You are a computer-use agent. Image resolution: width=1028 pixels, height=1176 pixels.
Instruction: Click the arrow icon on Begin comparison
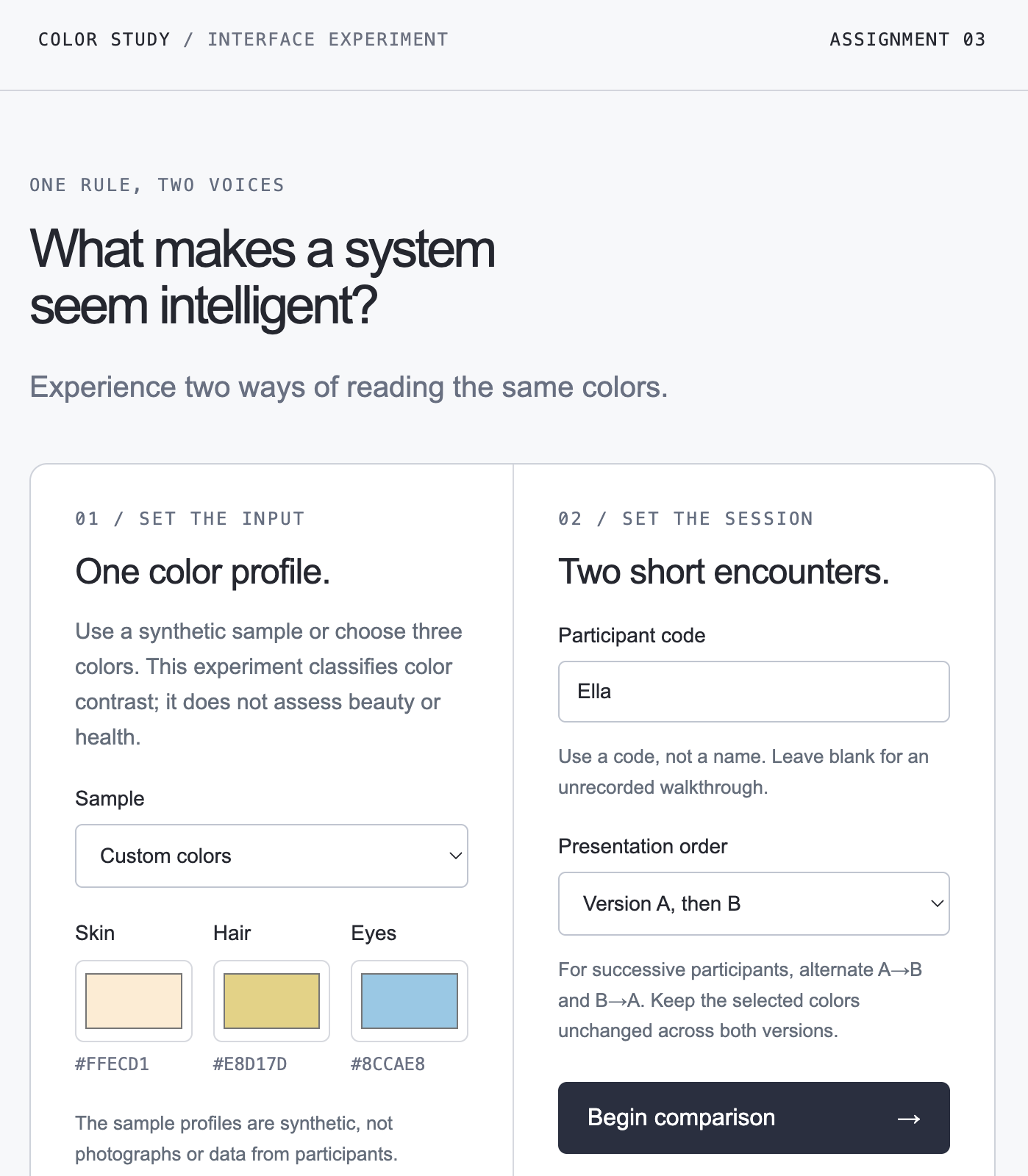tap(909, 1119)
